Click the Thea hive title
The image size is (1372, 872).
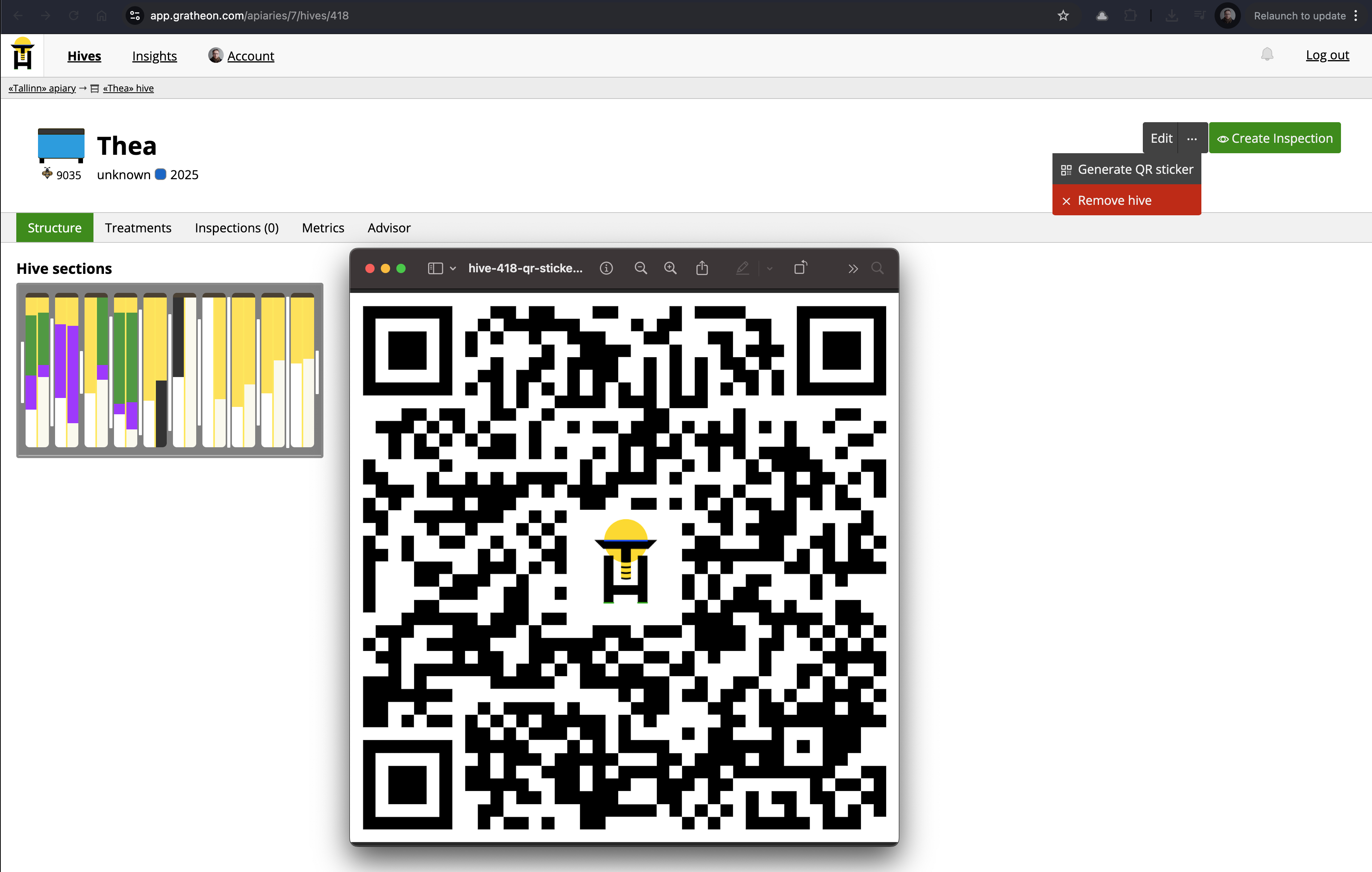(x=126, y=146)
